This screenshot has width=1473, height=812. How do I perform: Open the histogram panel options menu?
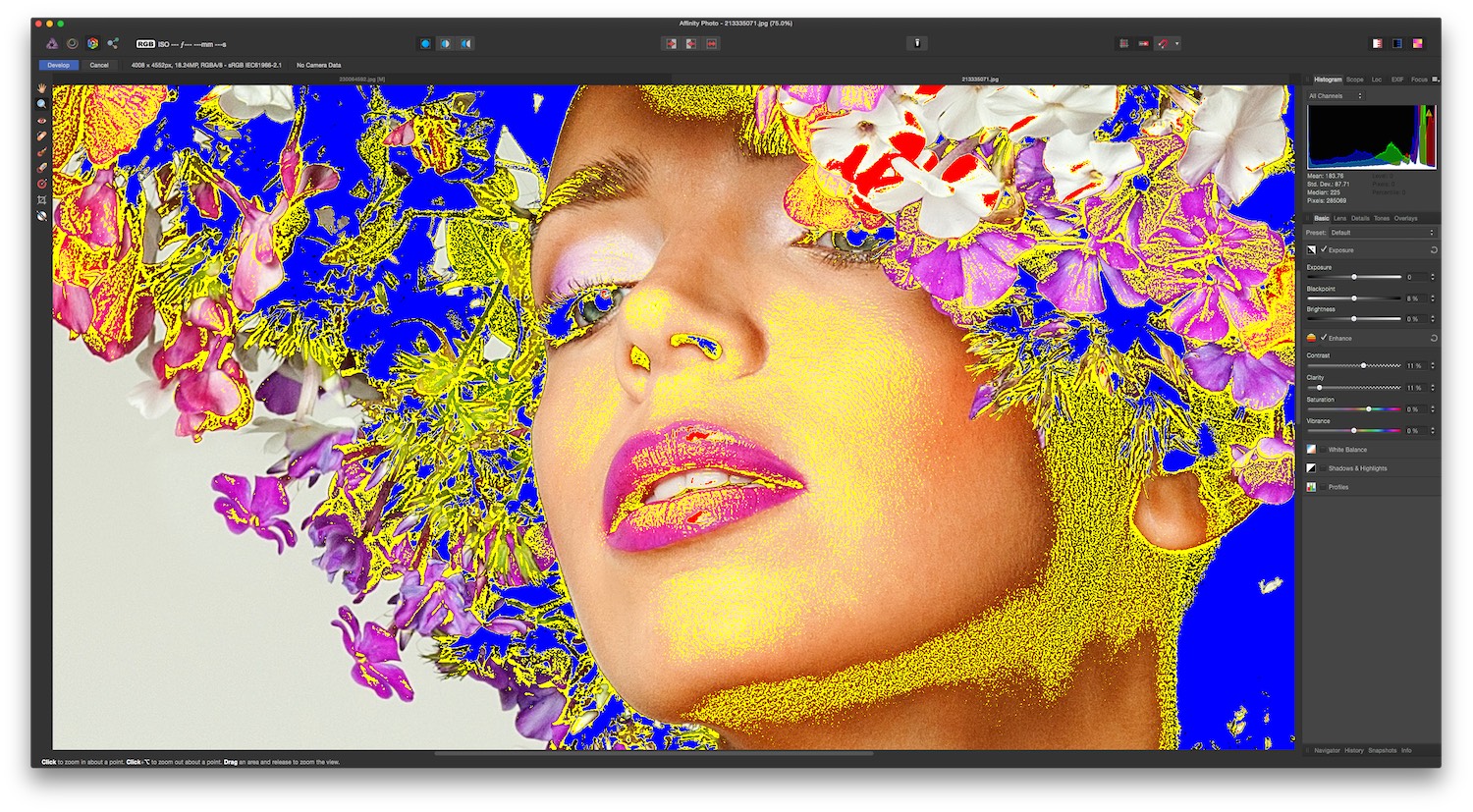pyautogui.click(x=1436, y=80)
